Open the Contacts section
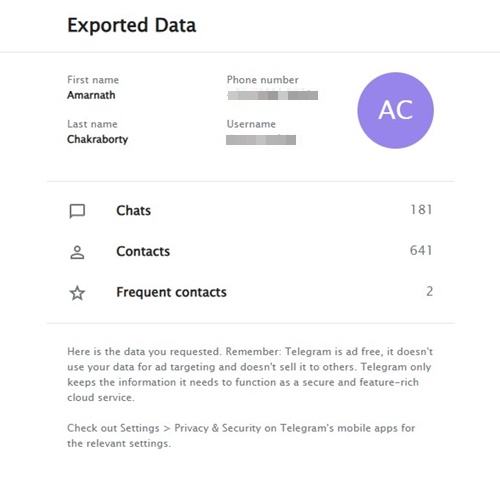The image size is (500, 496). (x=251, y=251)
